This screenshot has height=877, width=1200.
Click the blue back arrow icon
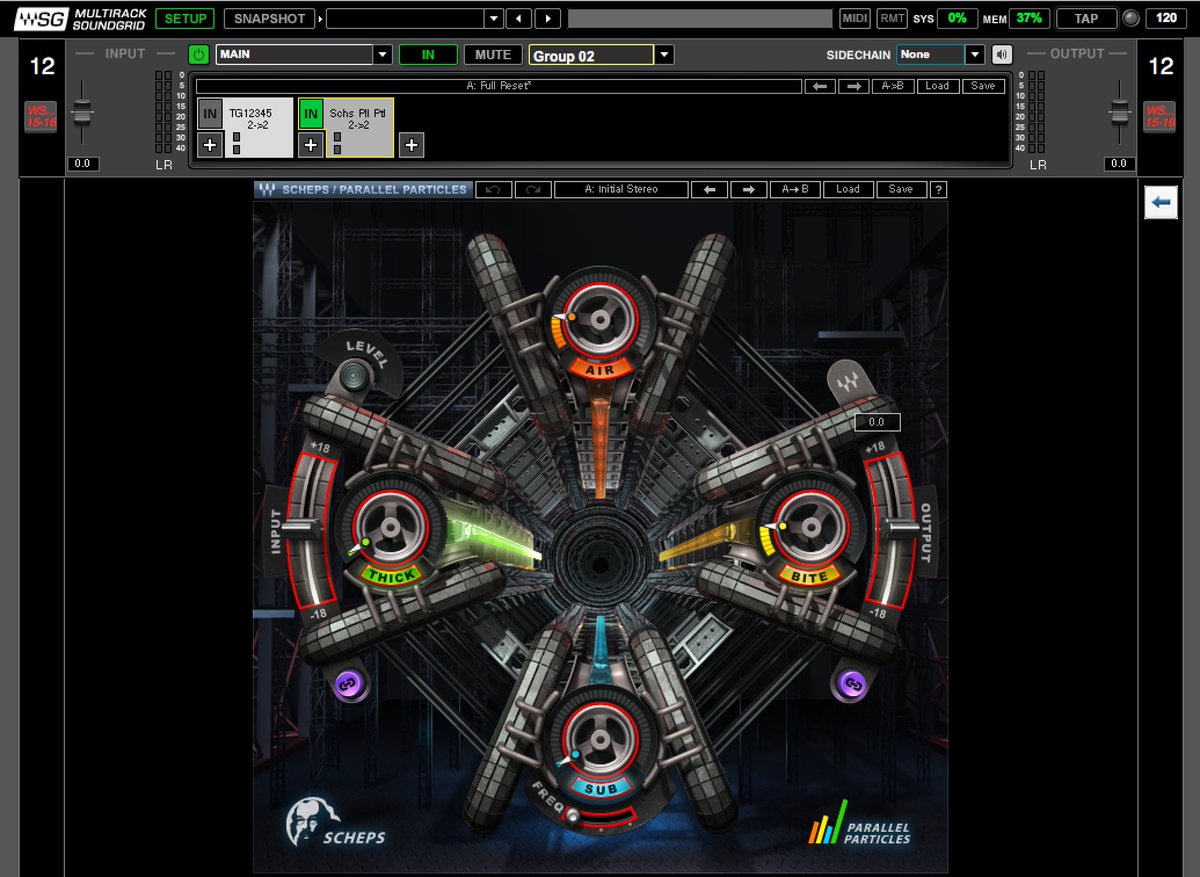click(1161, 203)
